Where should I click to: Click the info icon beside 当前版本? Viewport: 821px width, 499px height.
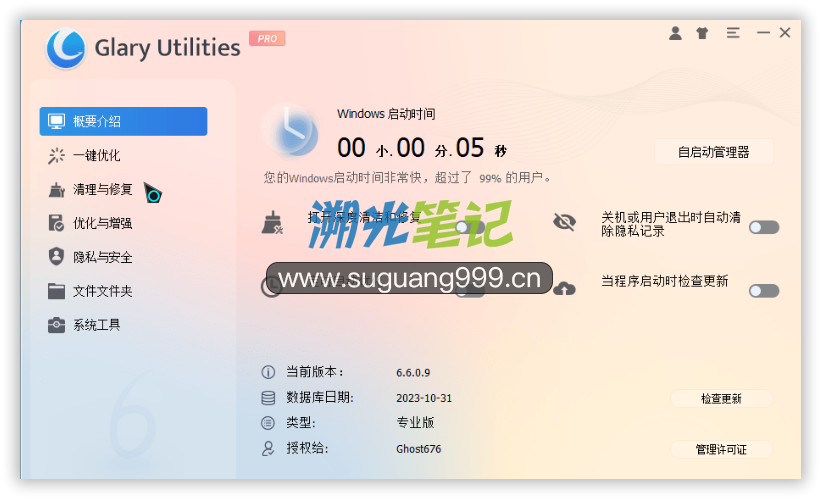[268, 372]
